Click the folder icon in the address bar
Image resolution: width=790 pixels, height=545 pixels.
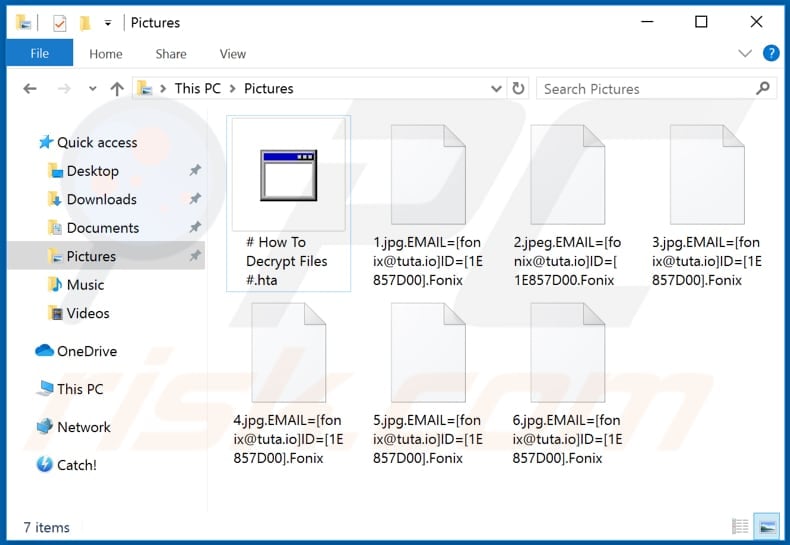click(x=145, y=89)
